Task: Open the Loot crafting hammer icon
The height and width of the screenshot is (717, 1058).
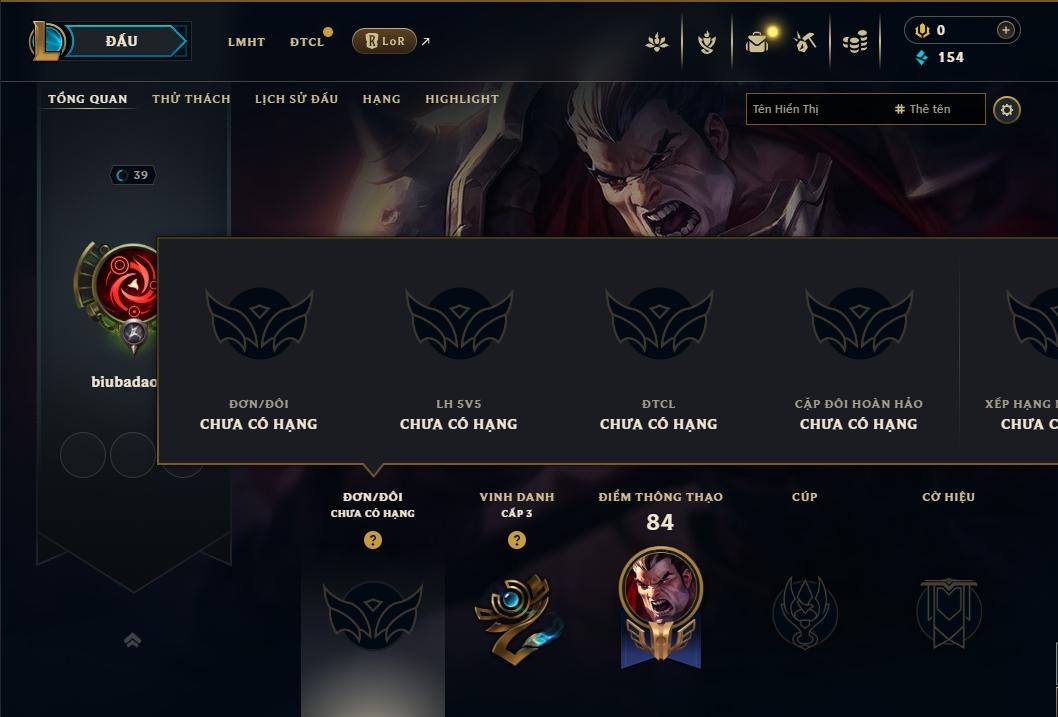Action: click(805, 42)
